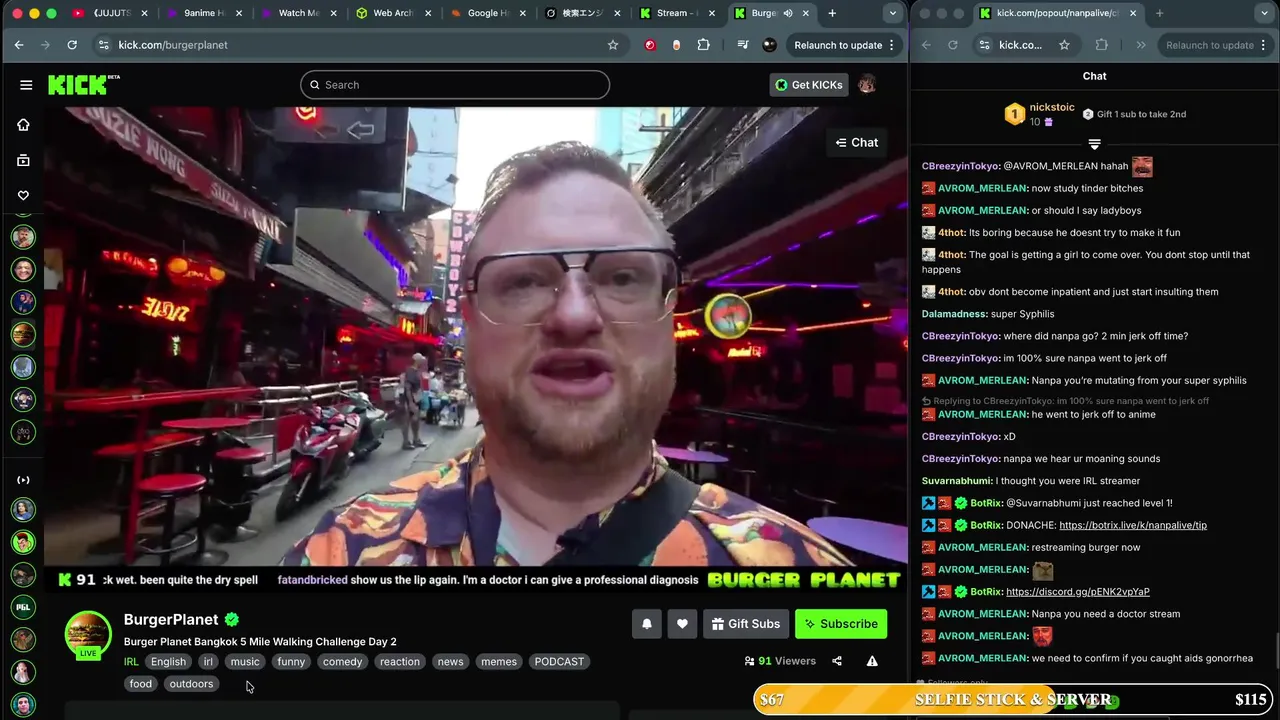Open the Browse icon in Kick sidebar
This screenshot has width=1280, height=720.
[x=23, y=160]
